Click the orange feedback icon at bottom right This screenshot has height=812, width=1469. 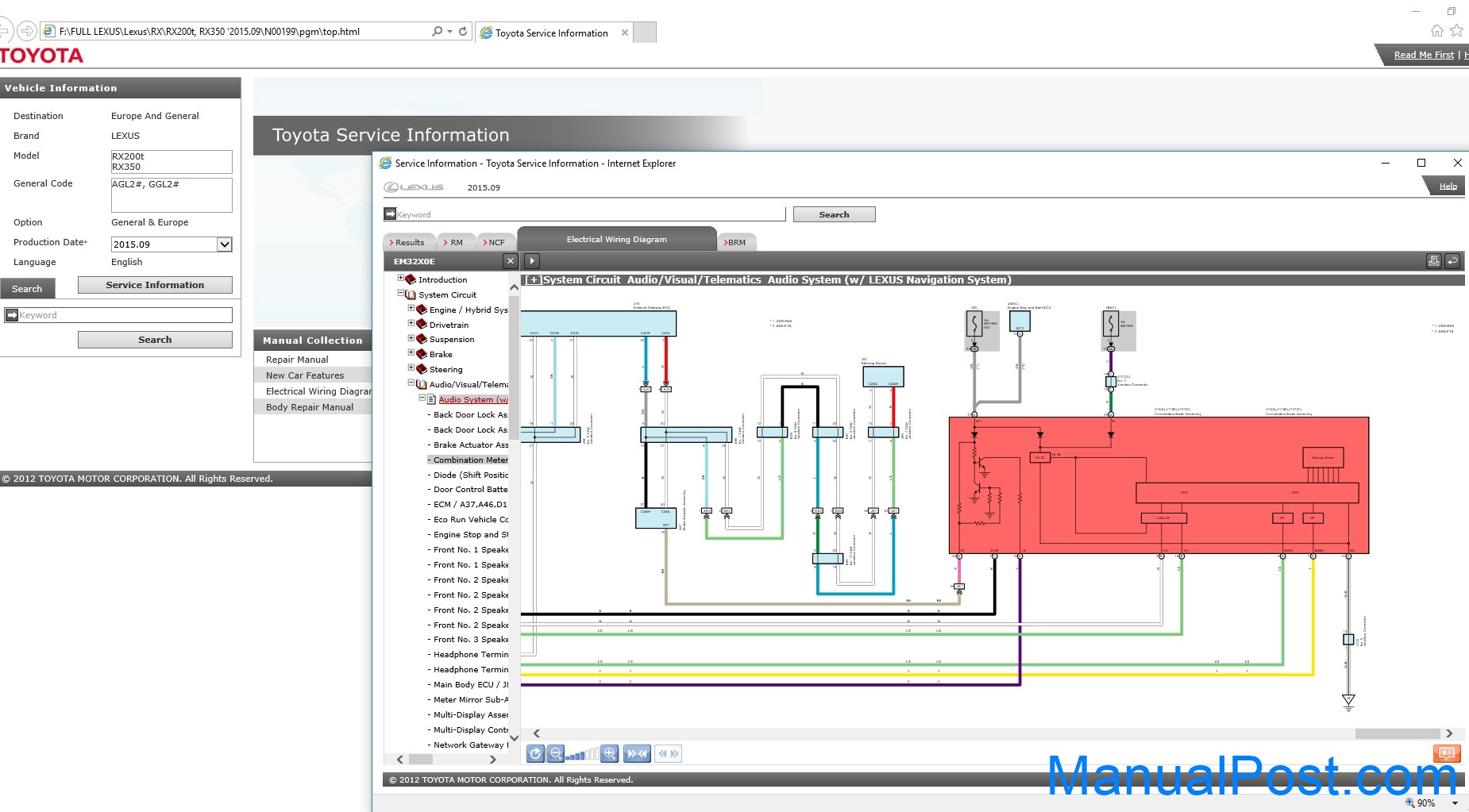(1447, 753)
